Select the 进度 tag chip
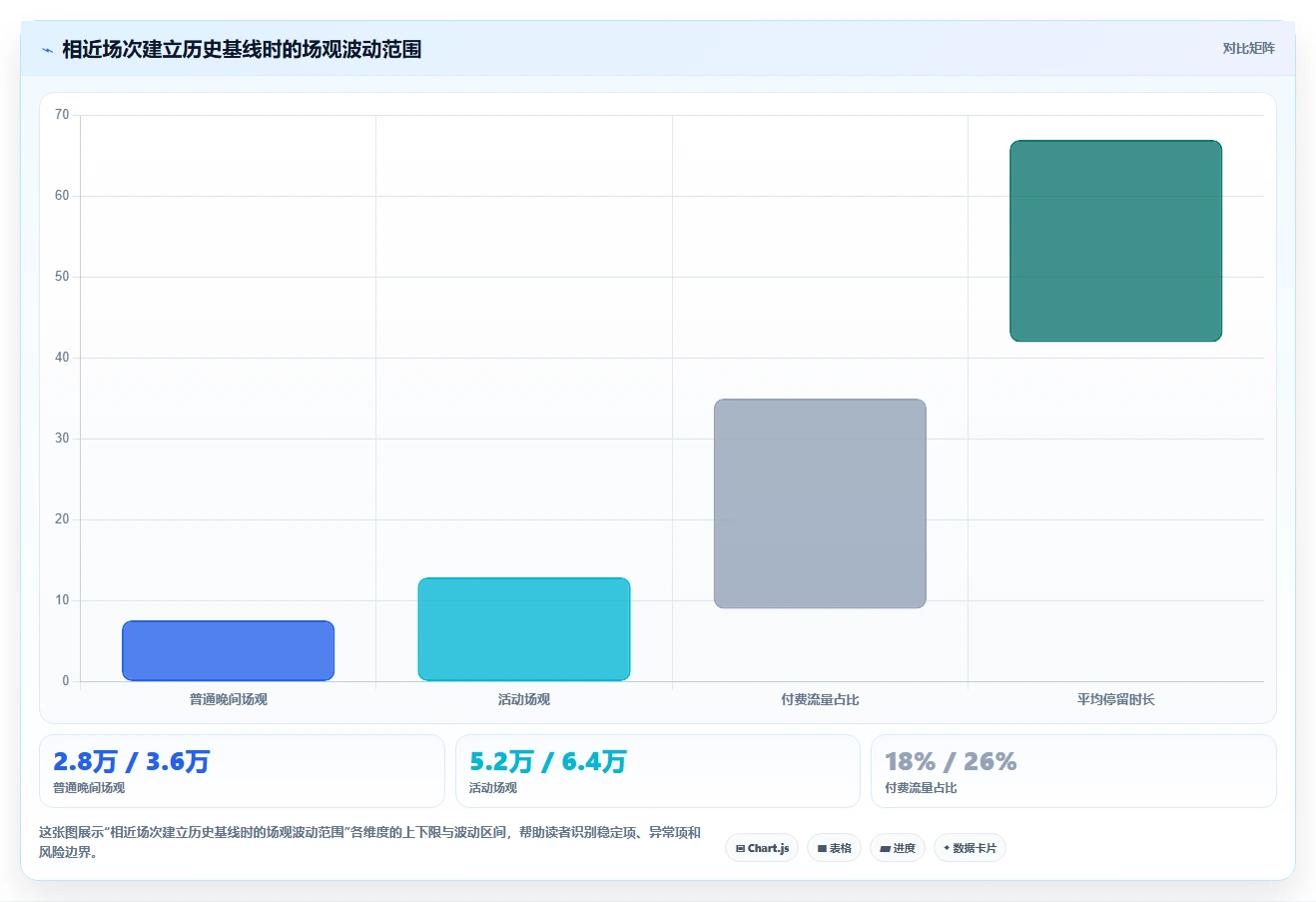This screenshot has height=902, width=1316. click(898, 848)
